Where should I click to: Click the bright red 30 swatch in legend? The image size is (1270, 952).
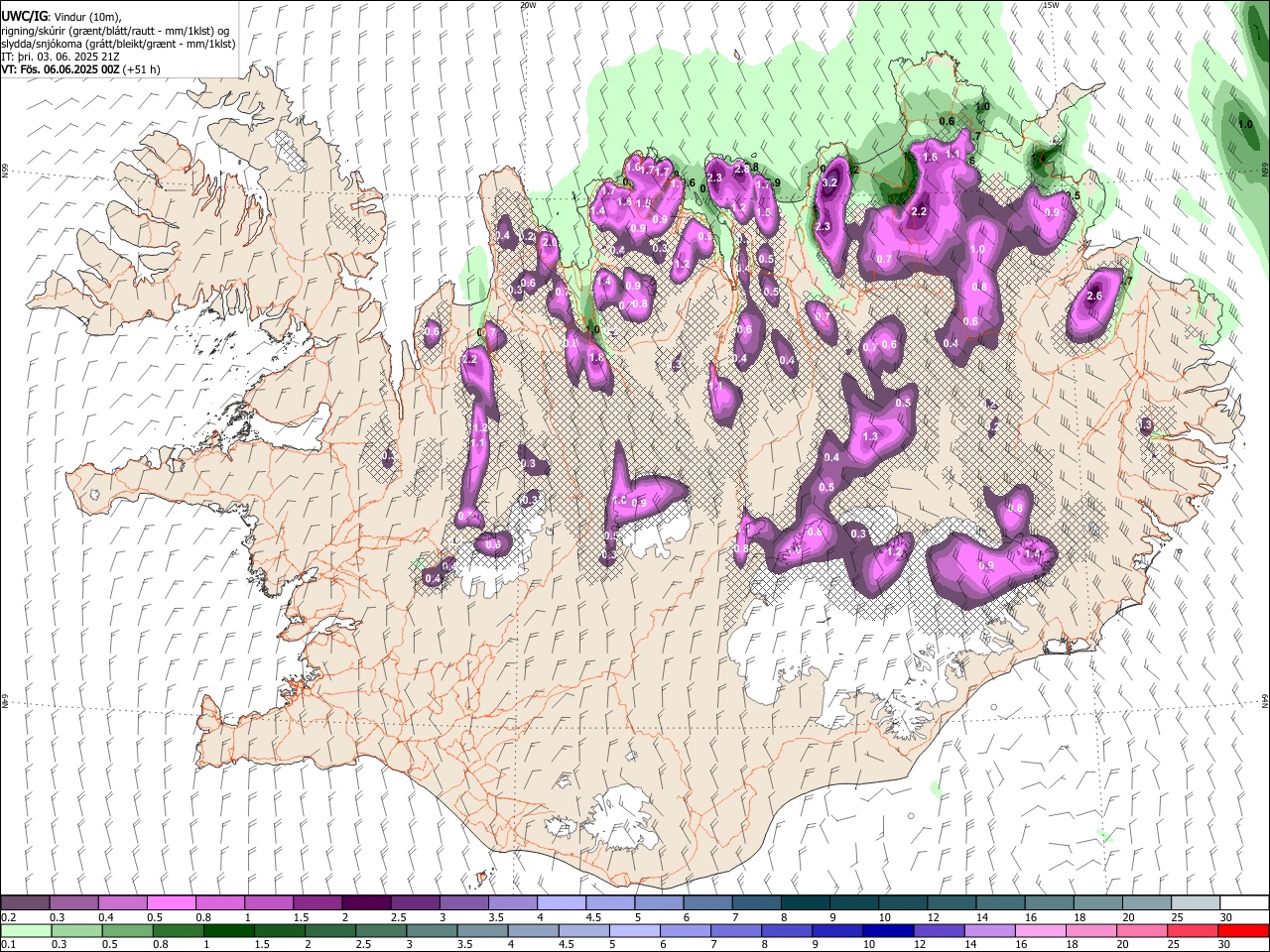click(1243, 930)
